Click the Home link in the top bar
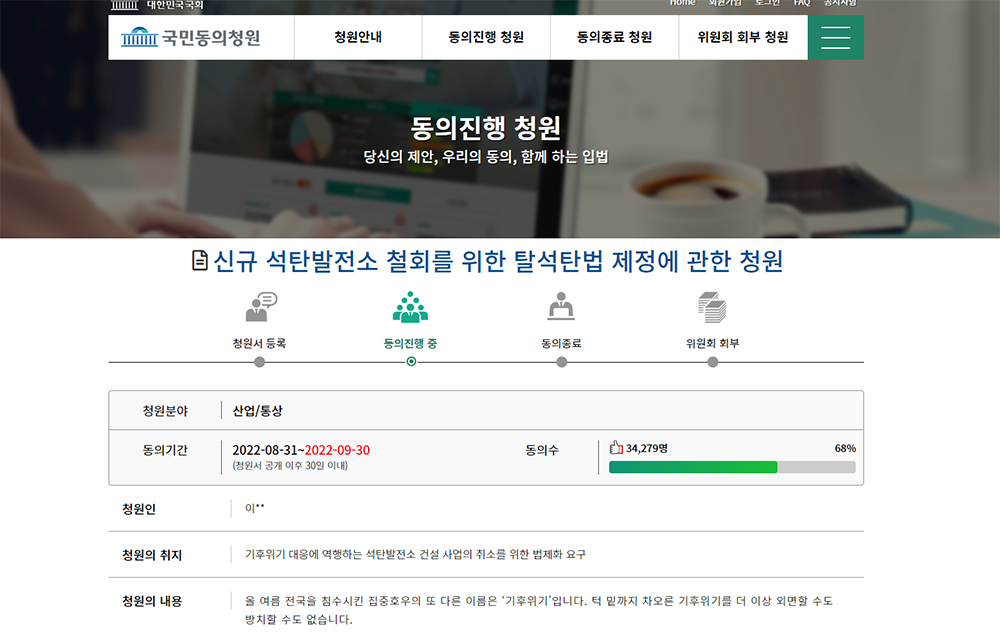The image size is (1000, 632). [682, 3]
